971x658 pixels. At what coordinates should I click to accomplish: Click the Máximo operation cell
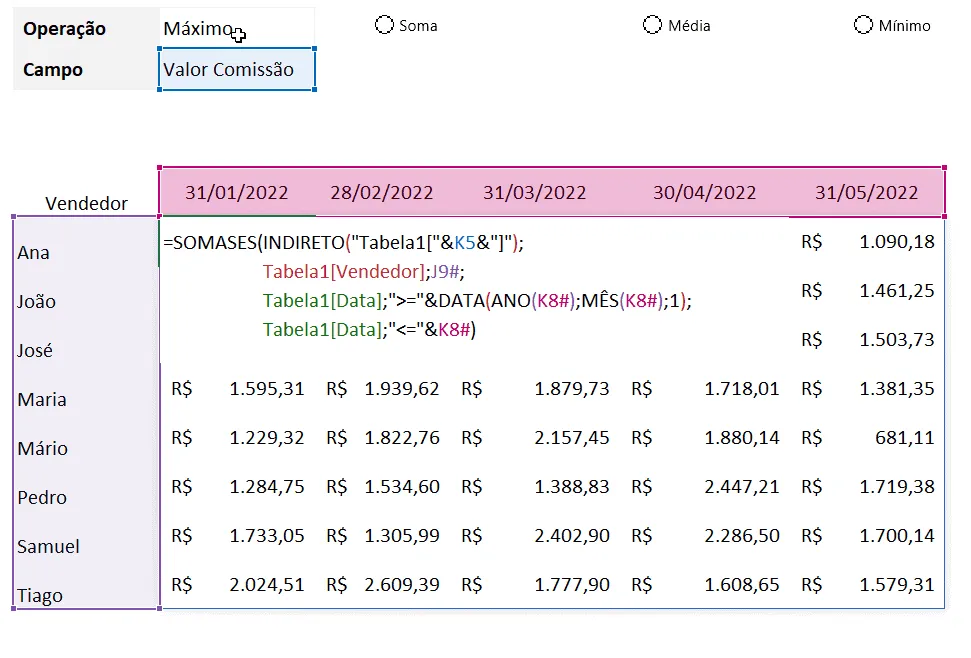(237, 28)
